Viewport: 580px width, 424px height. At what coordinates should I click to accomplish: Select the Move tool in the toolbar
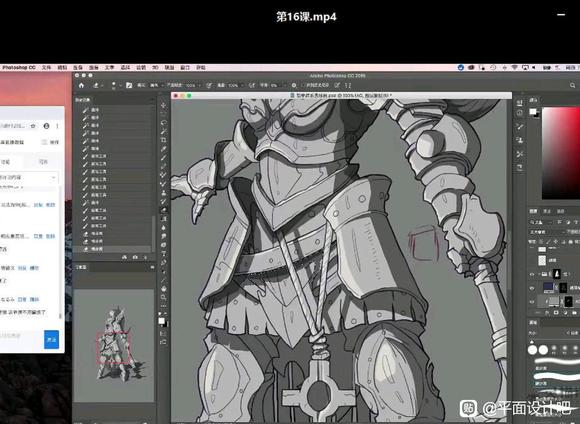pyautogui.click(x=163, y=106)
